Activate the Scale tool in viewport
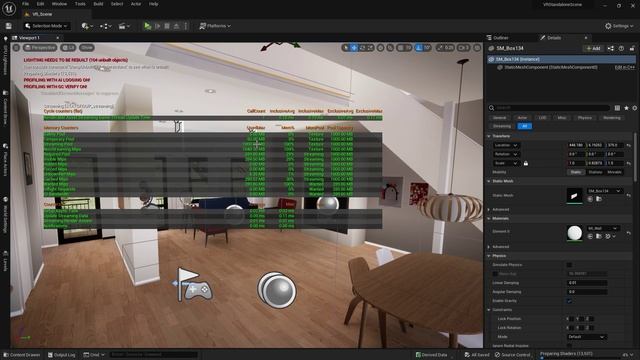The width and height of the screenshot is (640, 360). 370,48
